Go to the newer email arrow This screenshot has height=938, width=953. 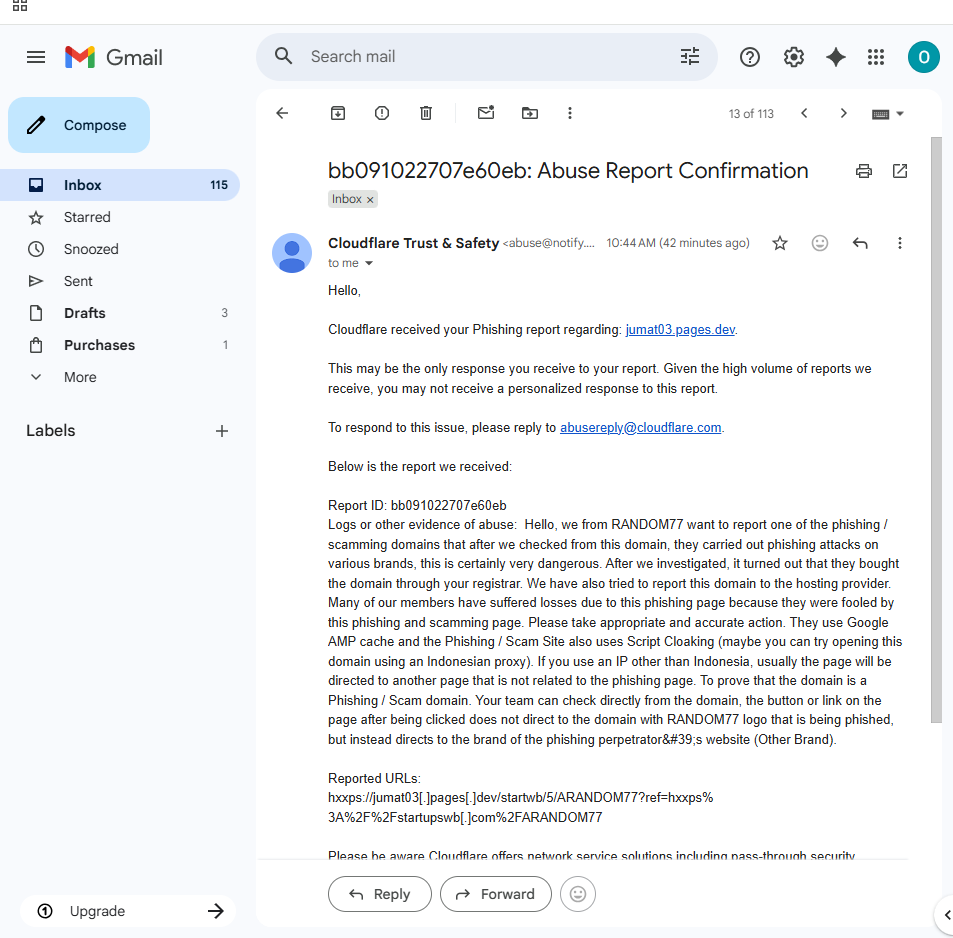click(804, 113)
